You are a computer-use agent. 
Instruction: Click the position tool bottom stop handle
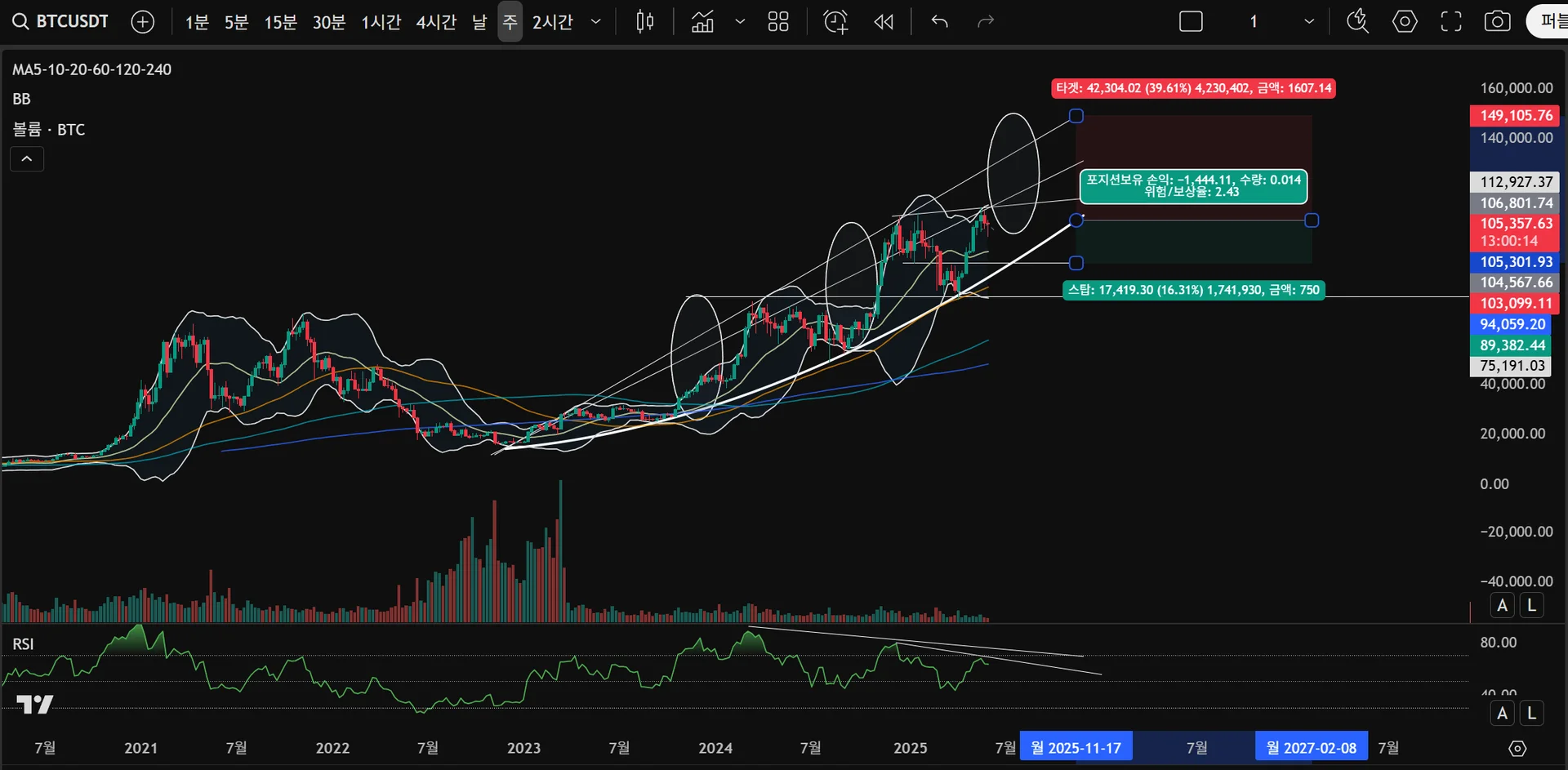pos(1076,263)
